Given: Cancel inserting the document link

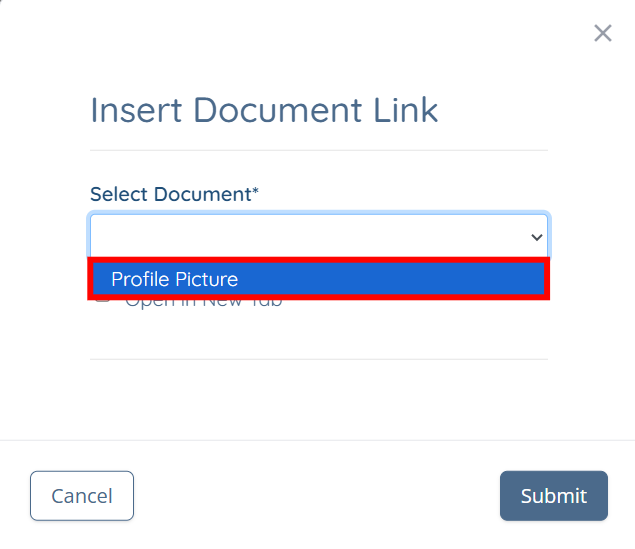Looking at the screenshot, I should click(x=82, y=496).
